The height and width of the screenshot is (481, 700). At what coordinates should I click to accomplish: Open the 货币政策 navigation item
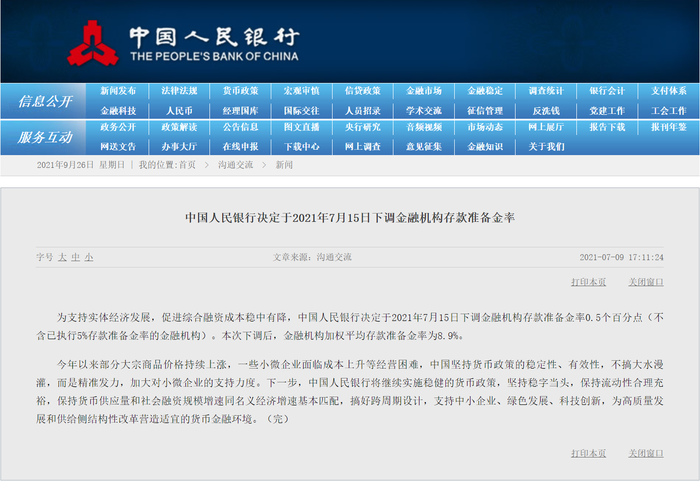[240, 91]
